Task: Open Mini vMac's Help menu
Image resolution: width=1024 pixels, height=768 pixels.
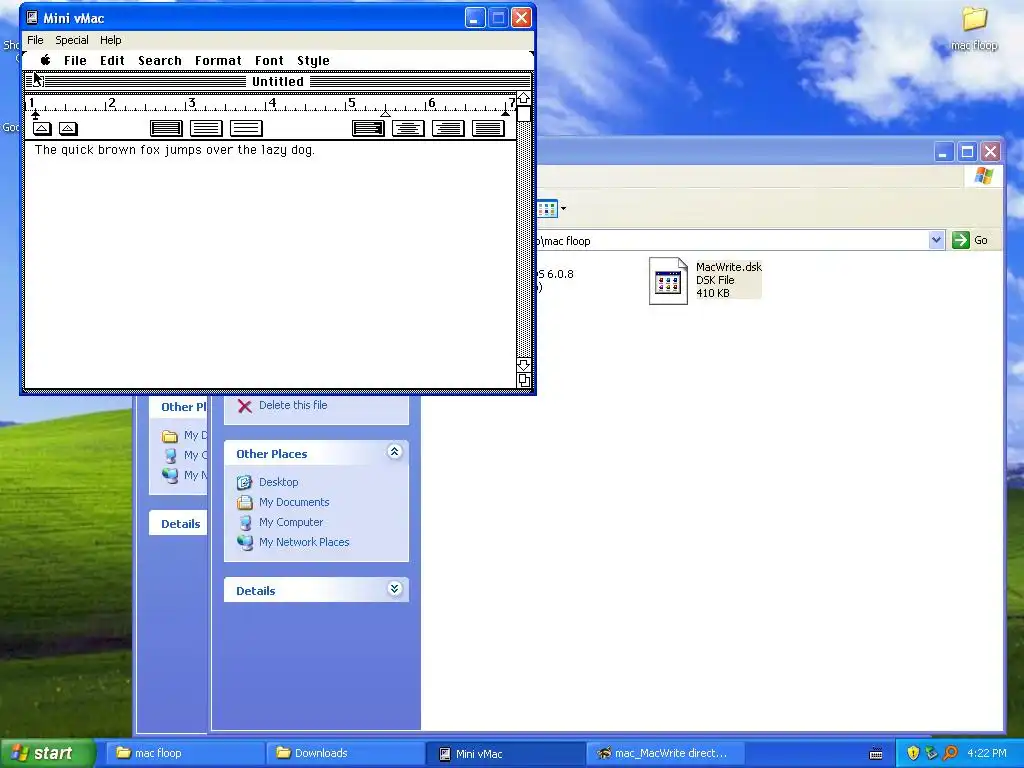Action: click(110, 40)
